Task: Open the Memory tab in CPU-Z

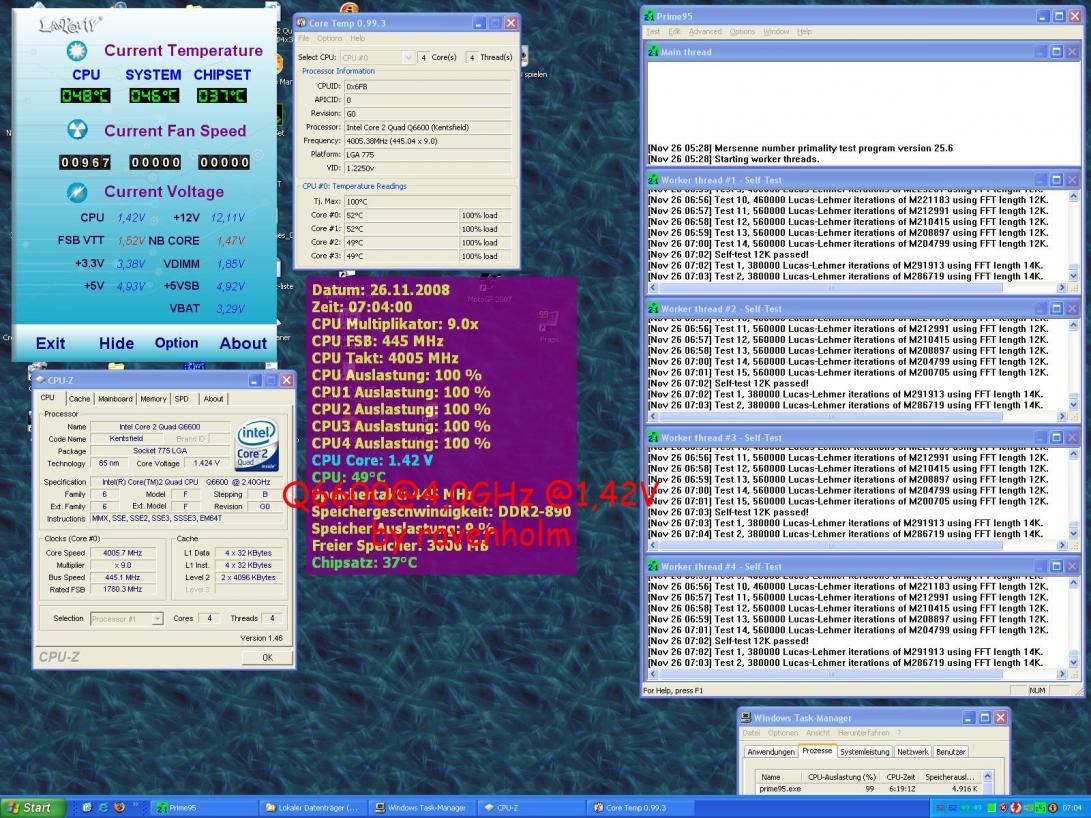Action: coord(153,399)
